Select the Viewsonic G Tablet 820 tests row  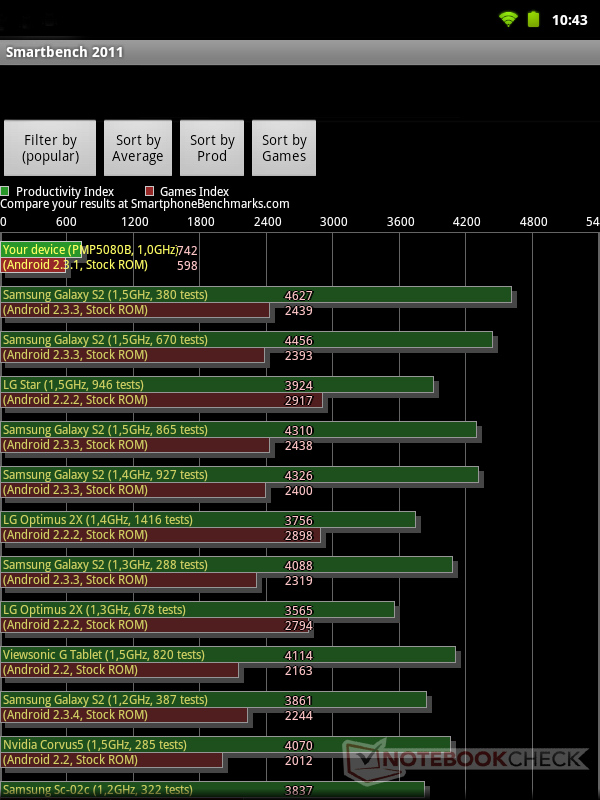click(228, 661)
